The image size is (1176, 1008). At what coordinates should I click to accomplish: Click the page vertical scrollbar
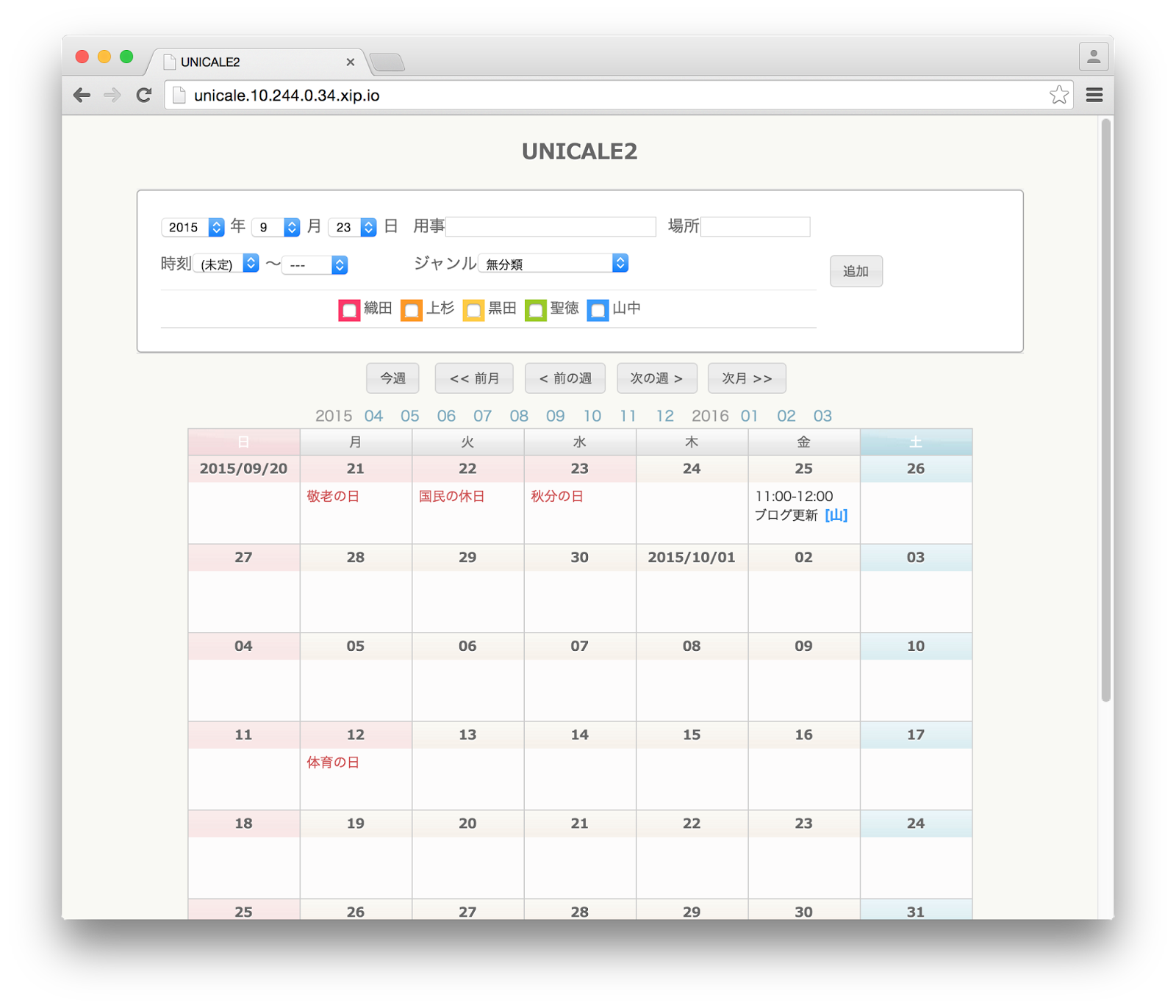click(1105, 410)
